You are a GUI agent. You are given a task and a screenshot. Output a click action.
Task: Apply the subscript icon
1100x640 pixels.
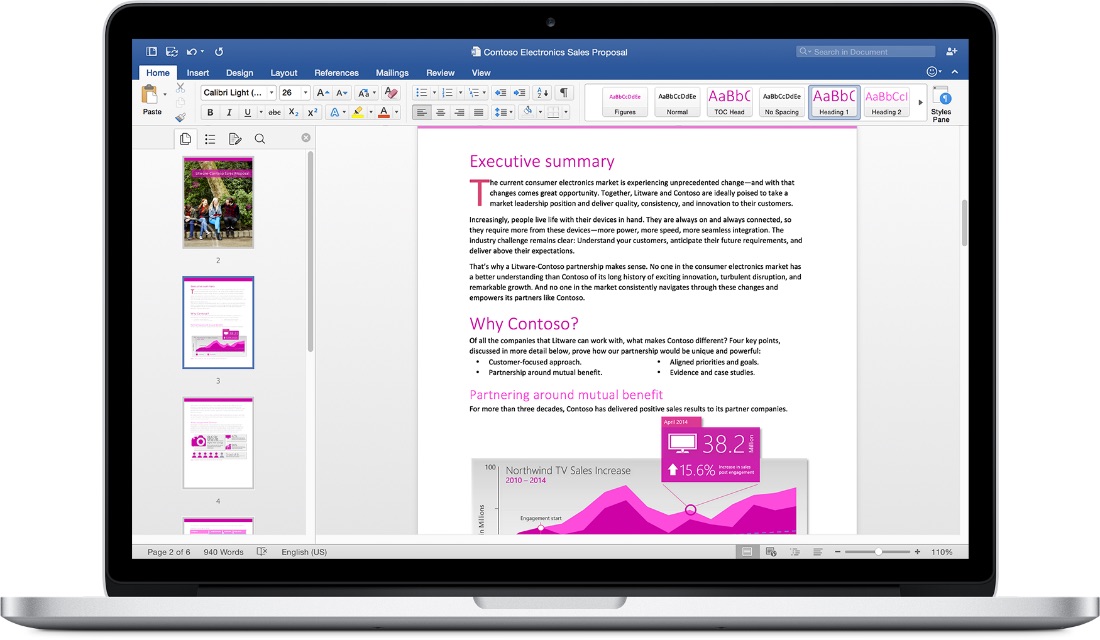[x=293, y=112]
